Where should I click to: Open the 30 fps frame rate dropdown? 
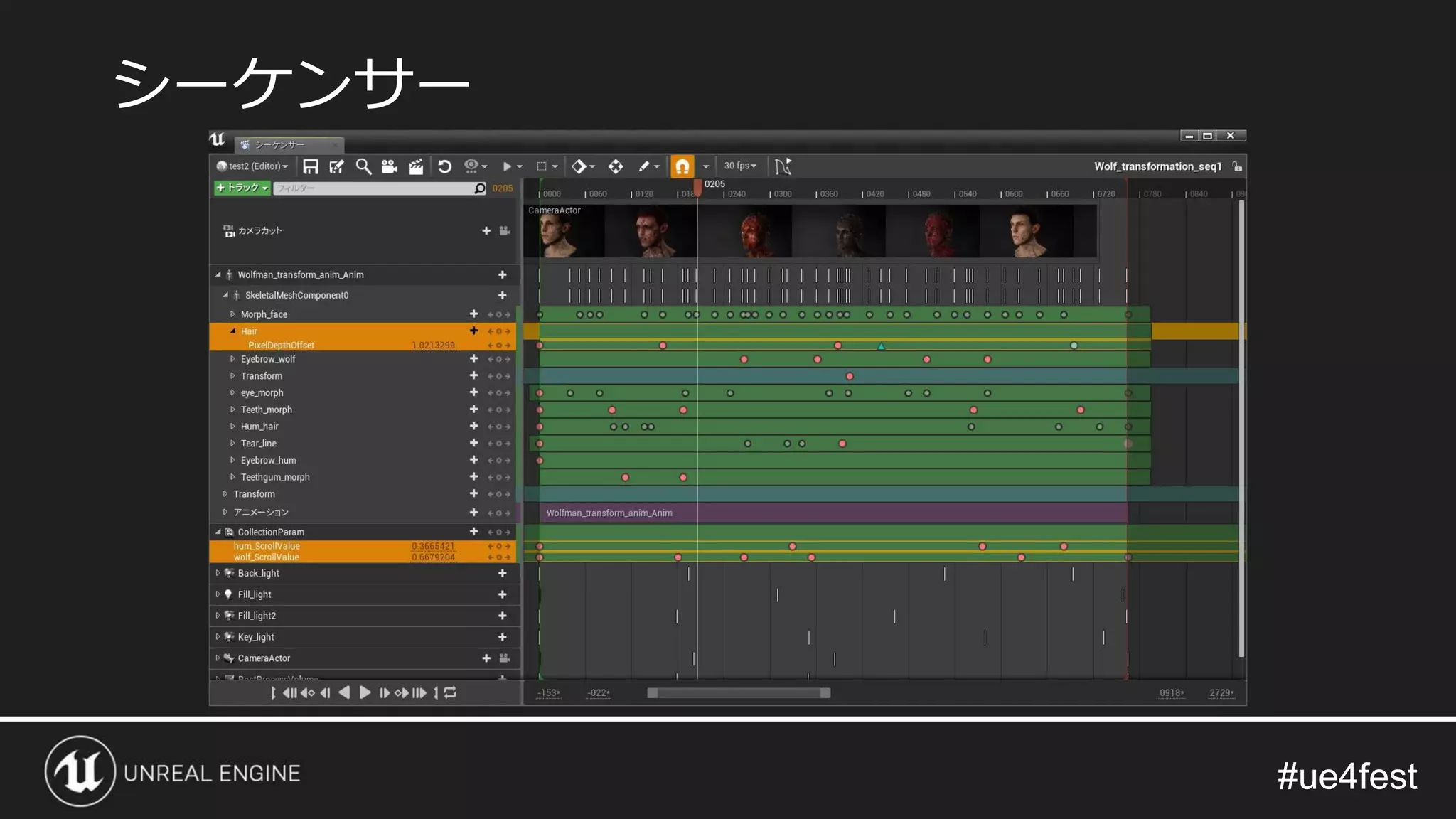click(740, 166)
